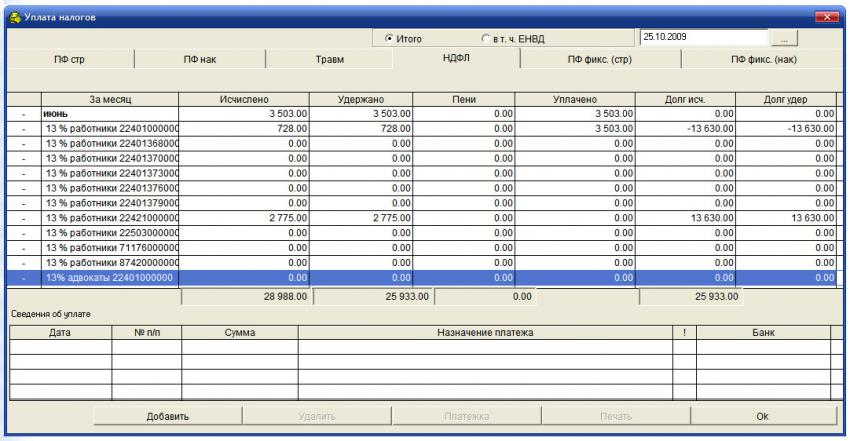The width and height of the screenshot is (850, 441).
Task: Select the Итого radio button
Action: (390, 39)
